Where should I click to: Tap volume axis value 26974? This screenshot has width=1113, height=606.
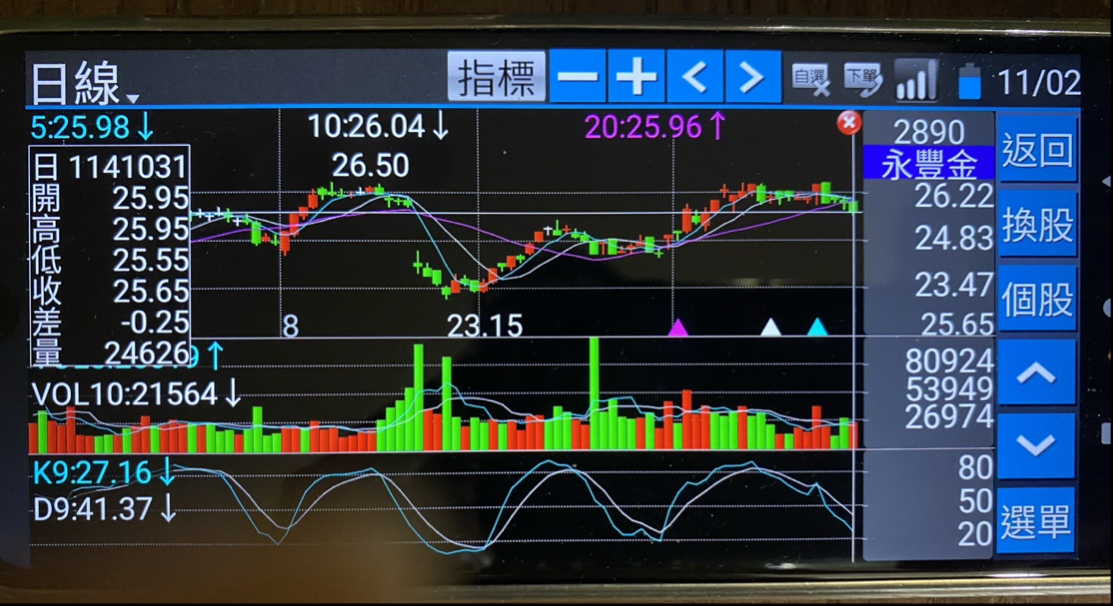click(x=949, y=417)
